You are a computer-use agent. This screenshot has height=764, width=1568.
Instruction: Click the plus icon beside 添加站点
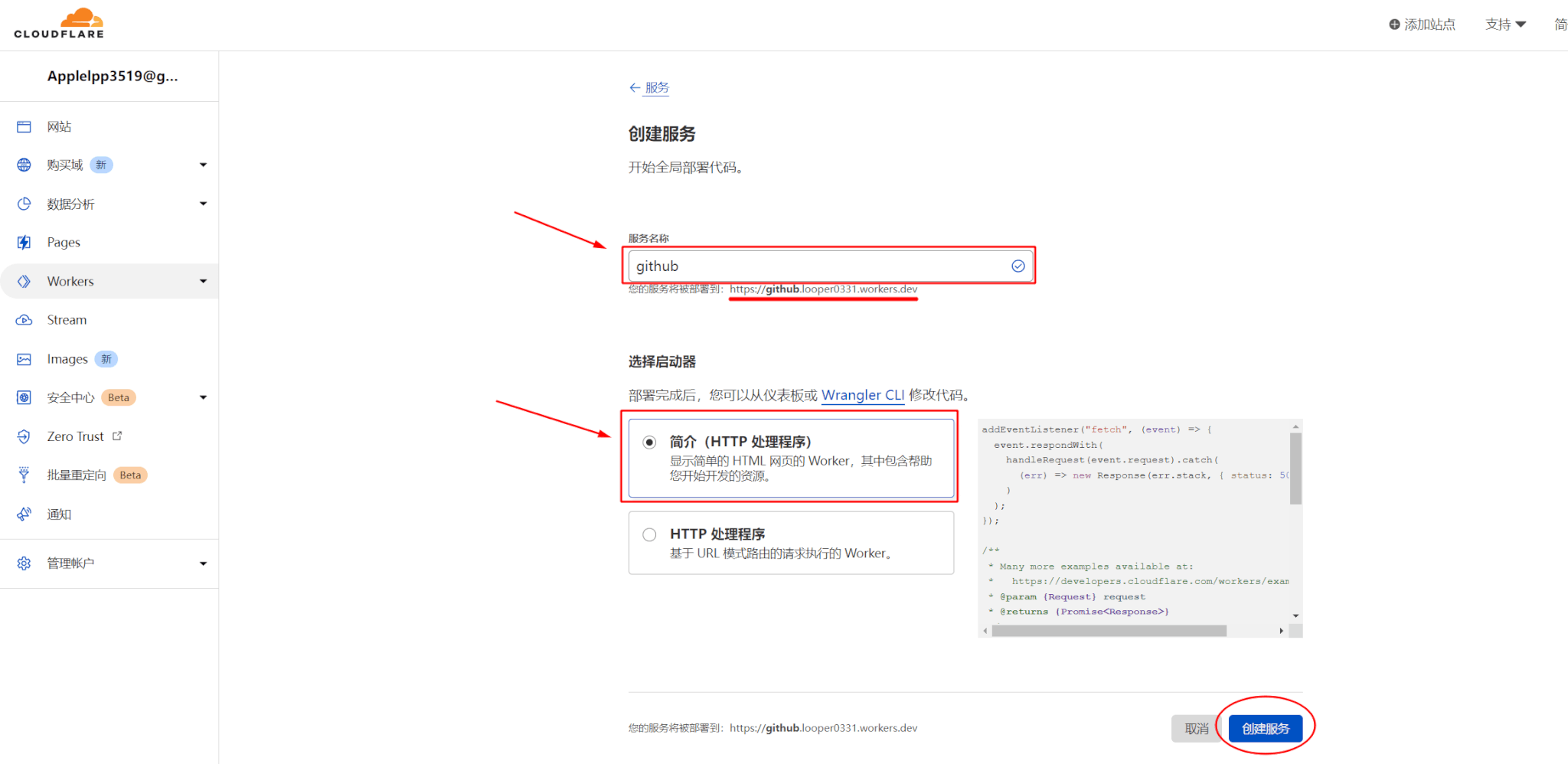click(1394, 24)
